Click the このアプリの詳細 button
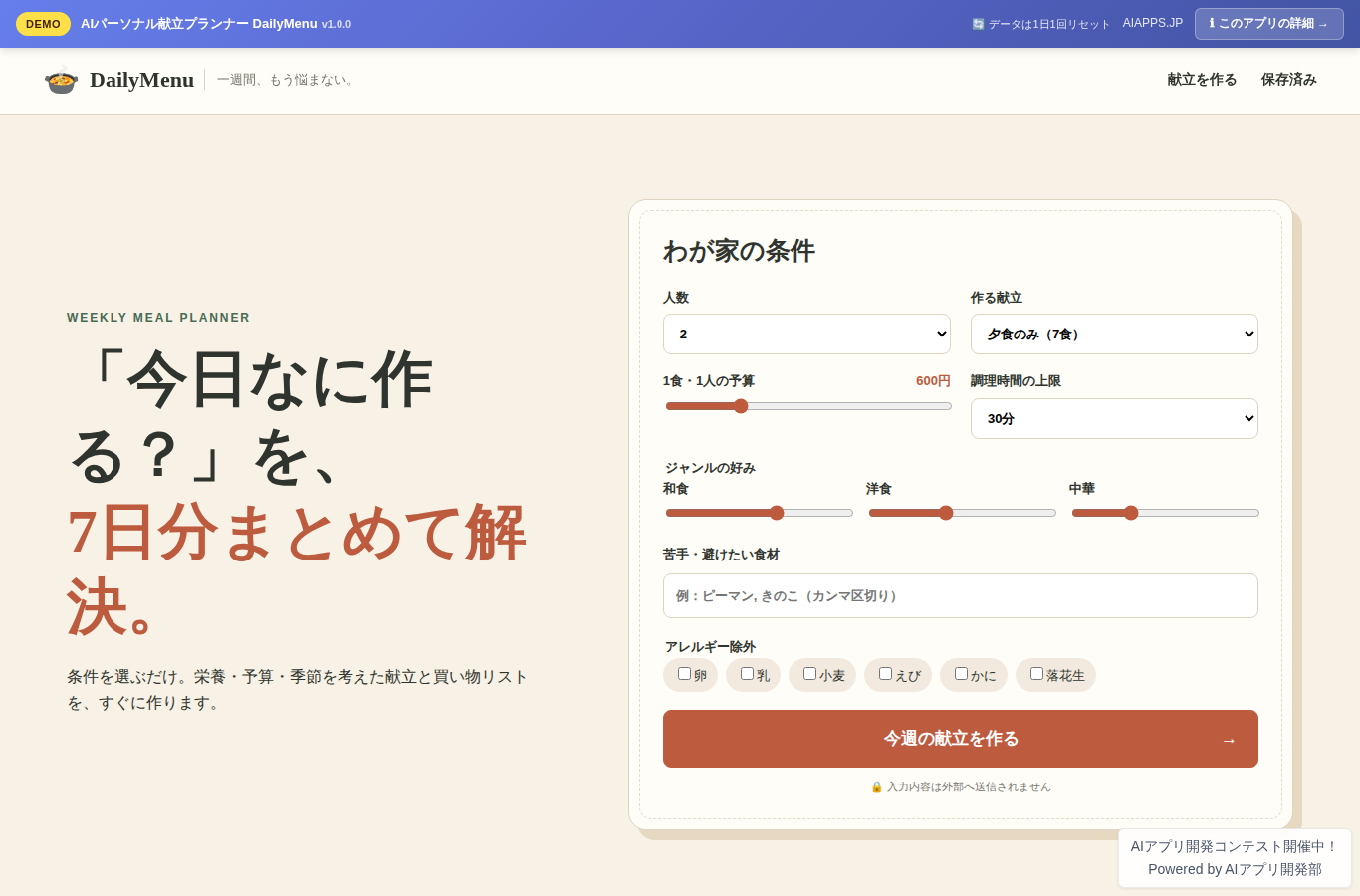The image size is (1360, 896). [1268, 24]
